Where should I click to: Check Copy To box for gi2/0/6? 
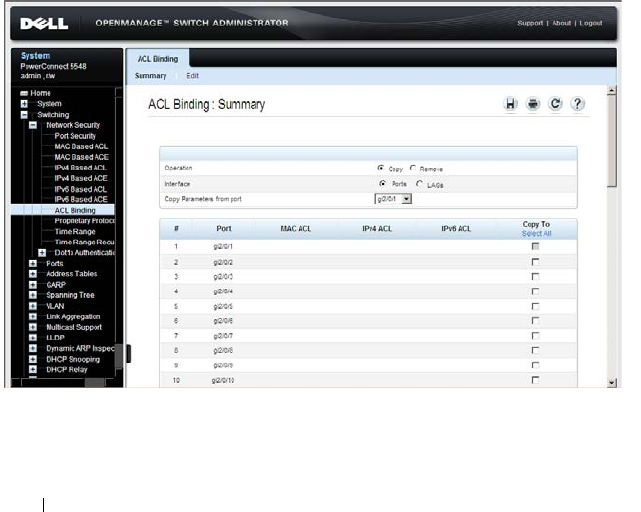pyautogui.click(x=535, y=321)
